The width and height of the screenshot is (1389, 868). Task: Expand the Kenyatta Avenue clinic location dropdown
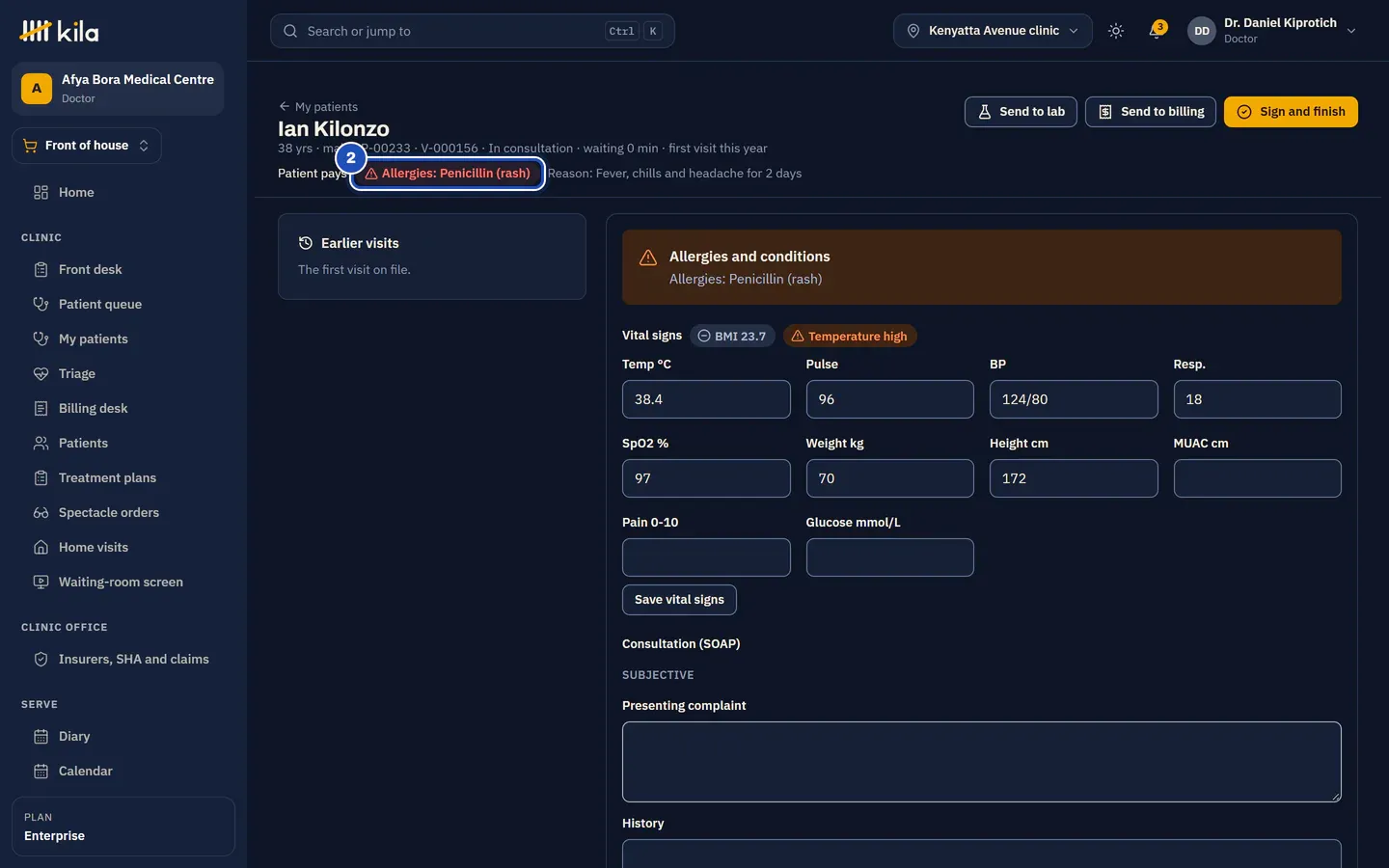point(993,31)
